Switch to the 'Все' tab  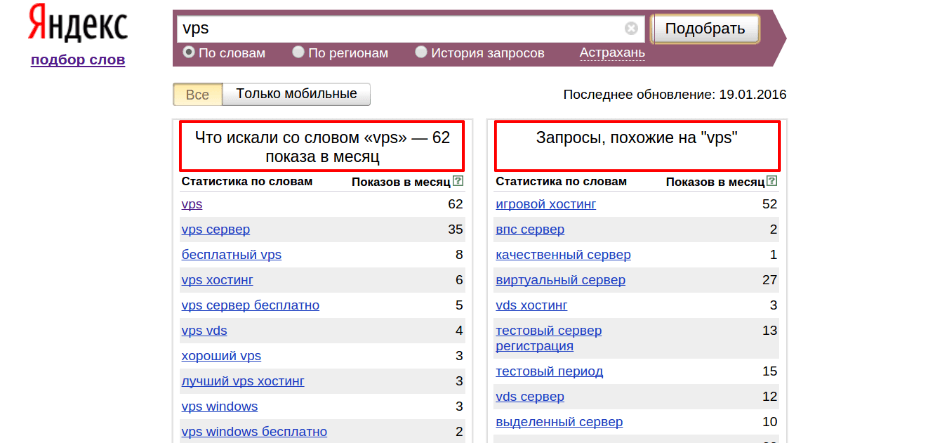[197, 94]
